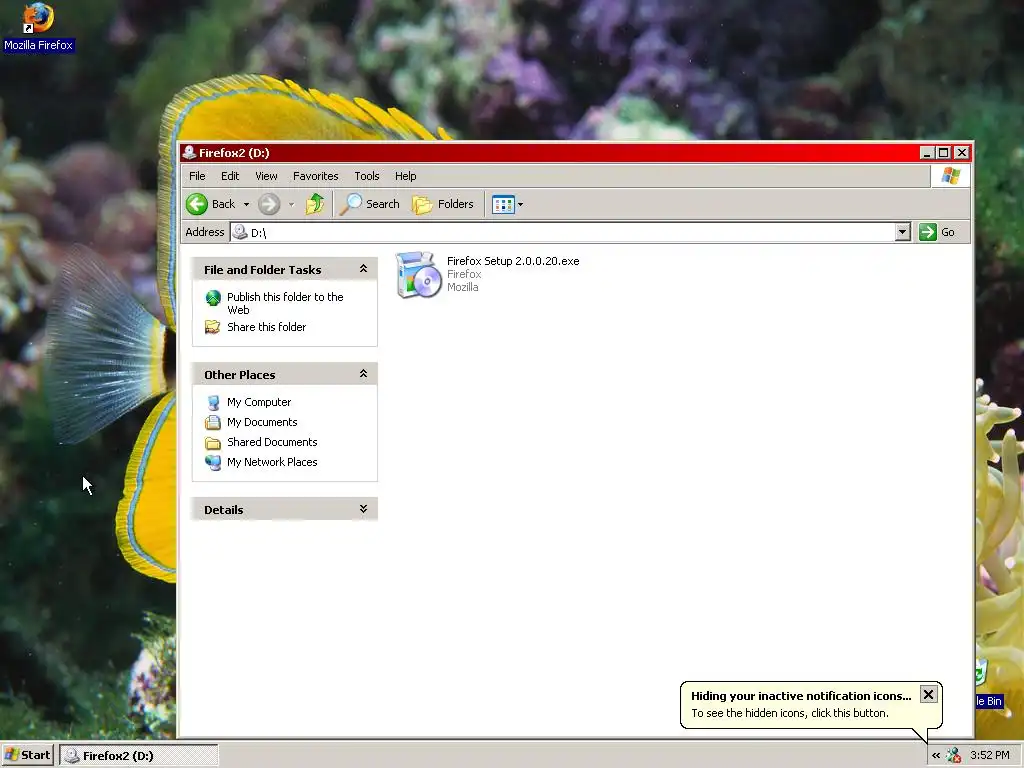
Task: Toggle the Folders pane
Action: (443, 204)
